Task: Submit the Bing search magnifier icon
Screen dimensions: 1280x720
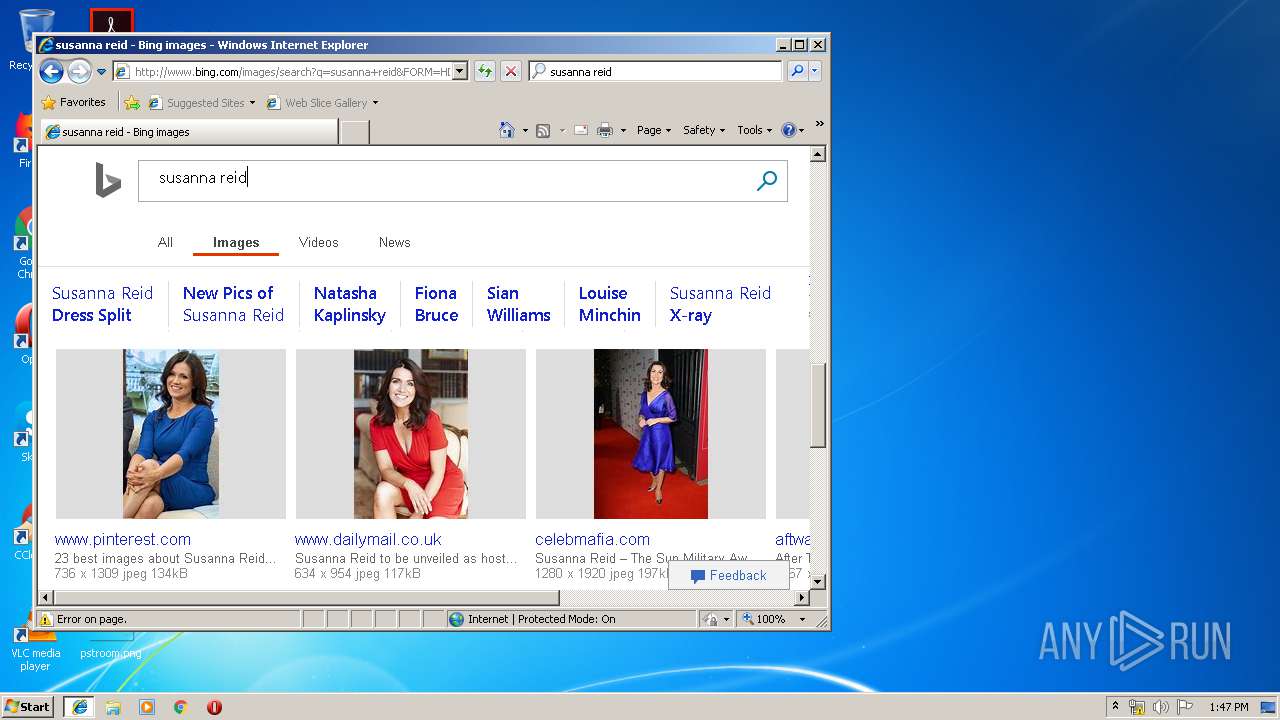Action: coord(767,181)
